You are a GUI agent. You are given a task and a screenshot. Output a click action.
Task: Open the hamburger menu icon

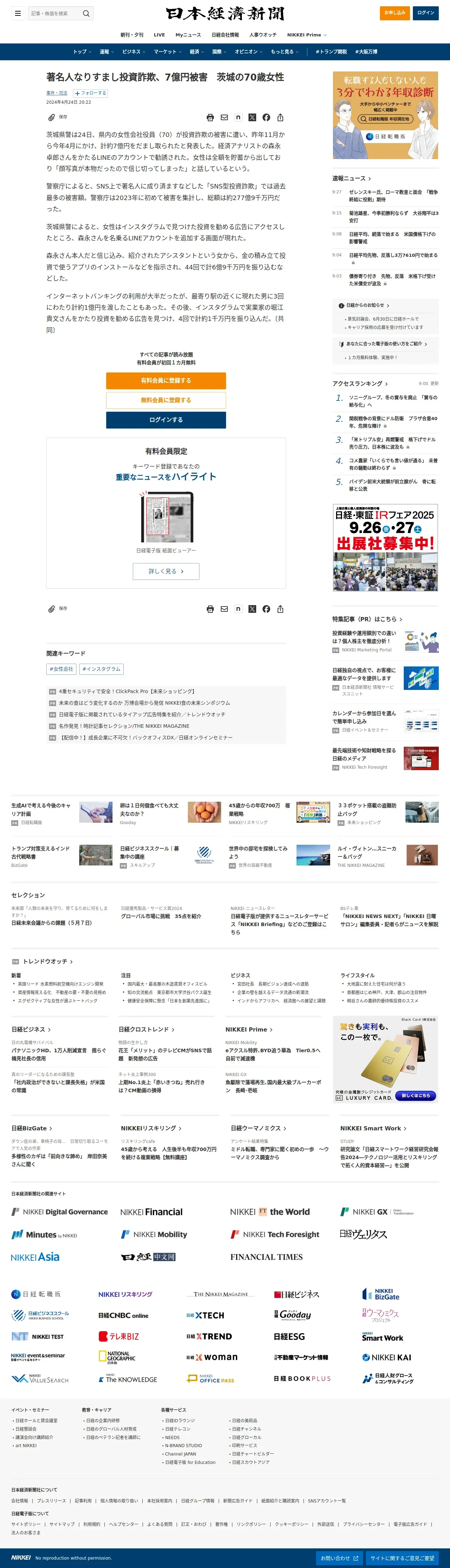[x=18, y=13]
